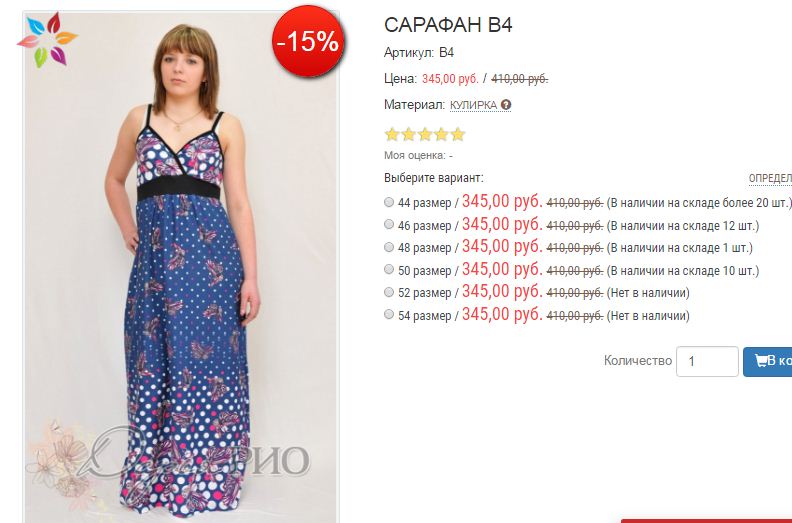Open the КУЛИРКА material link
792x523 pixels.
473,105
